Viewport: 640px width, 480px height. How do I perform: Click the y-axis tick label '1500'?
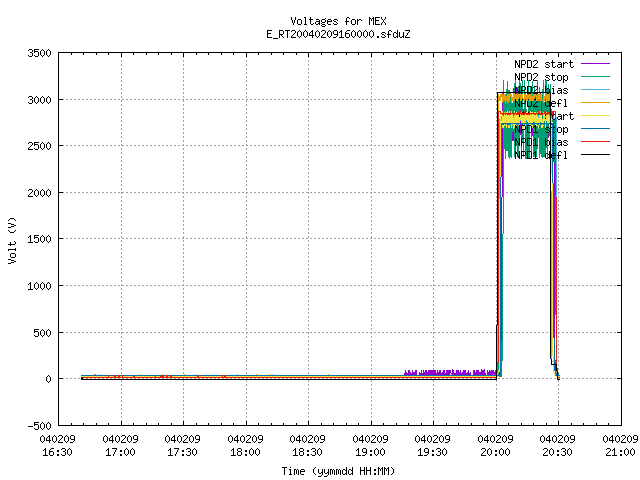(39, 239)
